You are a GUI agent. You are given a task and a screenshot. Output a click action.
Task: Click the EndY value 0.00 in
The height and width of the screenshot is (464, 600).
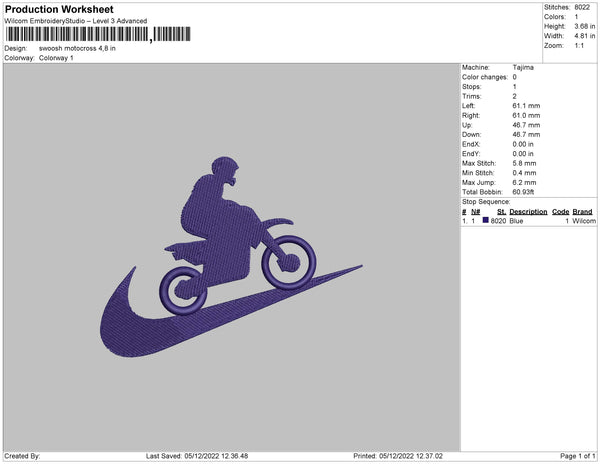click(x=523, y=153)
